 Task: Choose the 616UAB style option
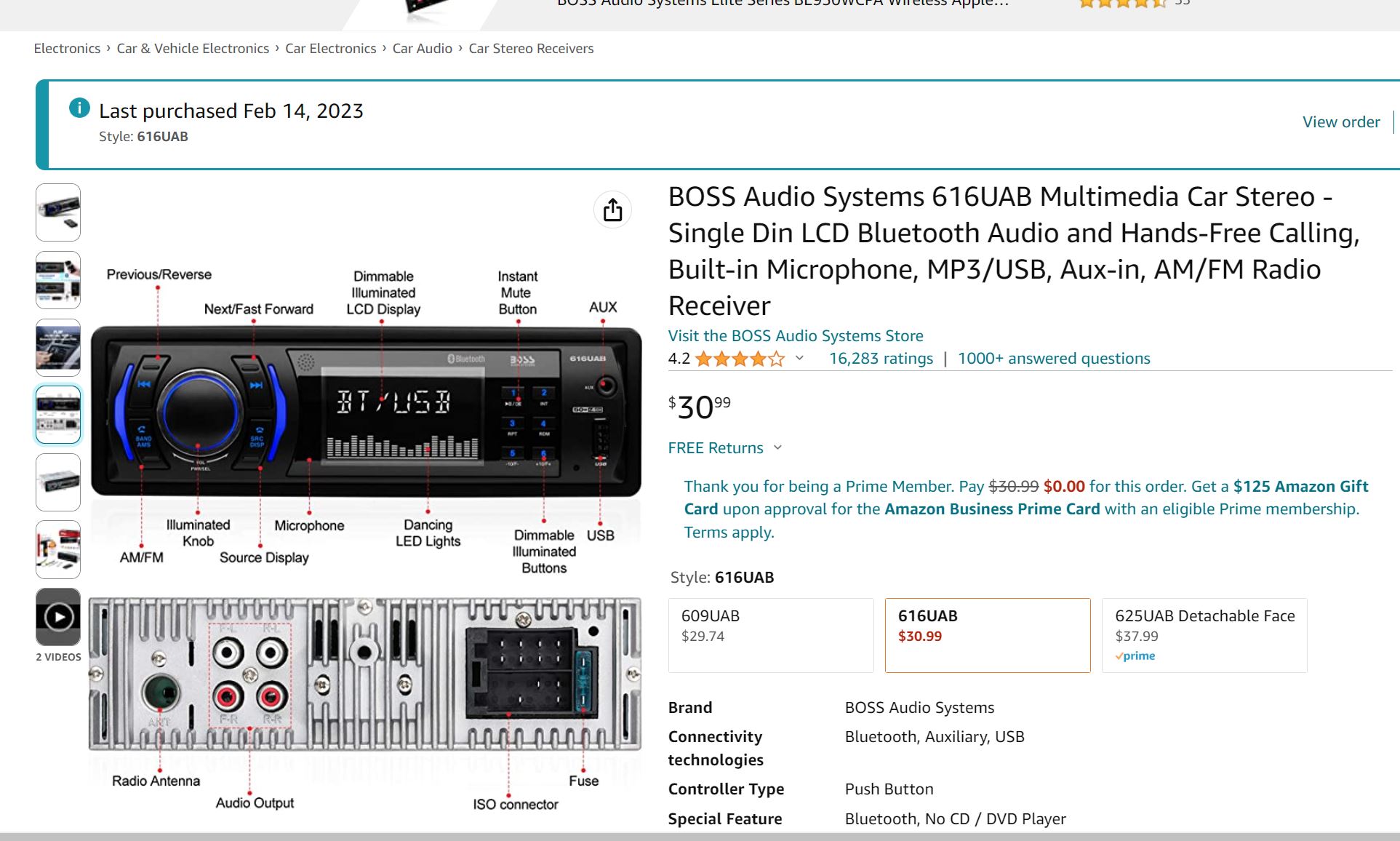click(987, 634)
